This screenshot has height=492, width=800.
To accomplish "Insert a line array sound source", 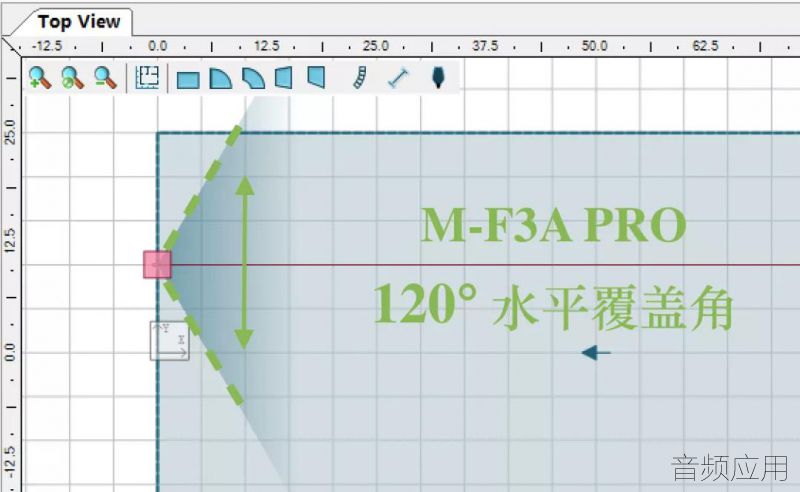I will point(360,78).
